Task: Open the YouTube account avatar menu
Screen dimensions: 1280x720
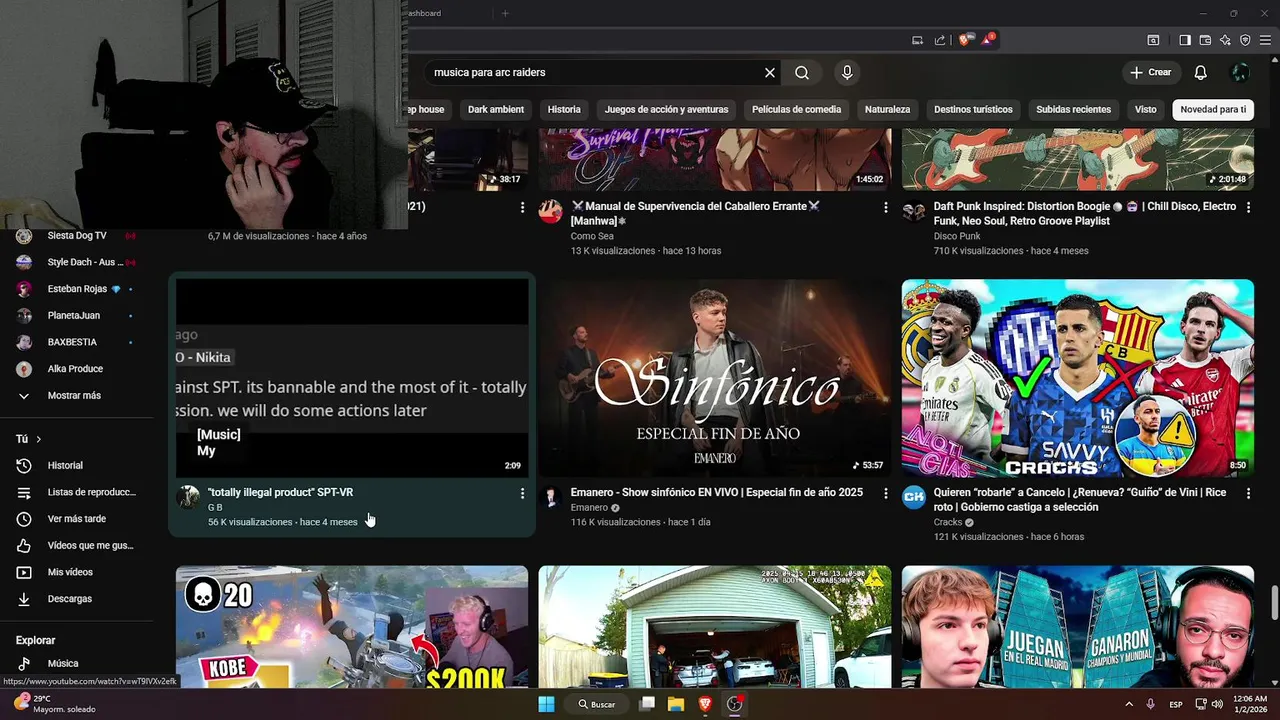Action: [1240, 73]
